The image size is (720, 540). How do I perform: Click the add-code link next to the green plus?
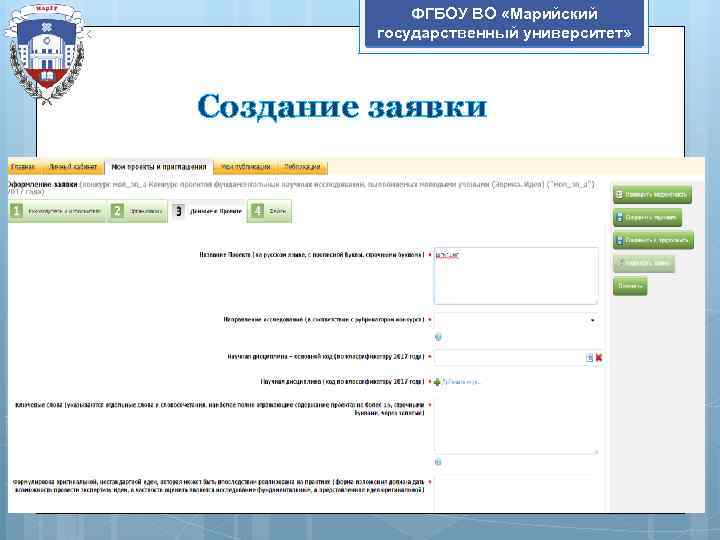click(461, 382)
